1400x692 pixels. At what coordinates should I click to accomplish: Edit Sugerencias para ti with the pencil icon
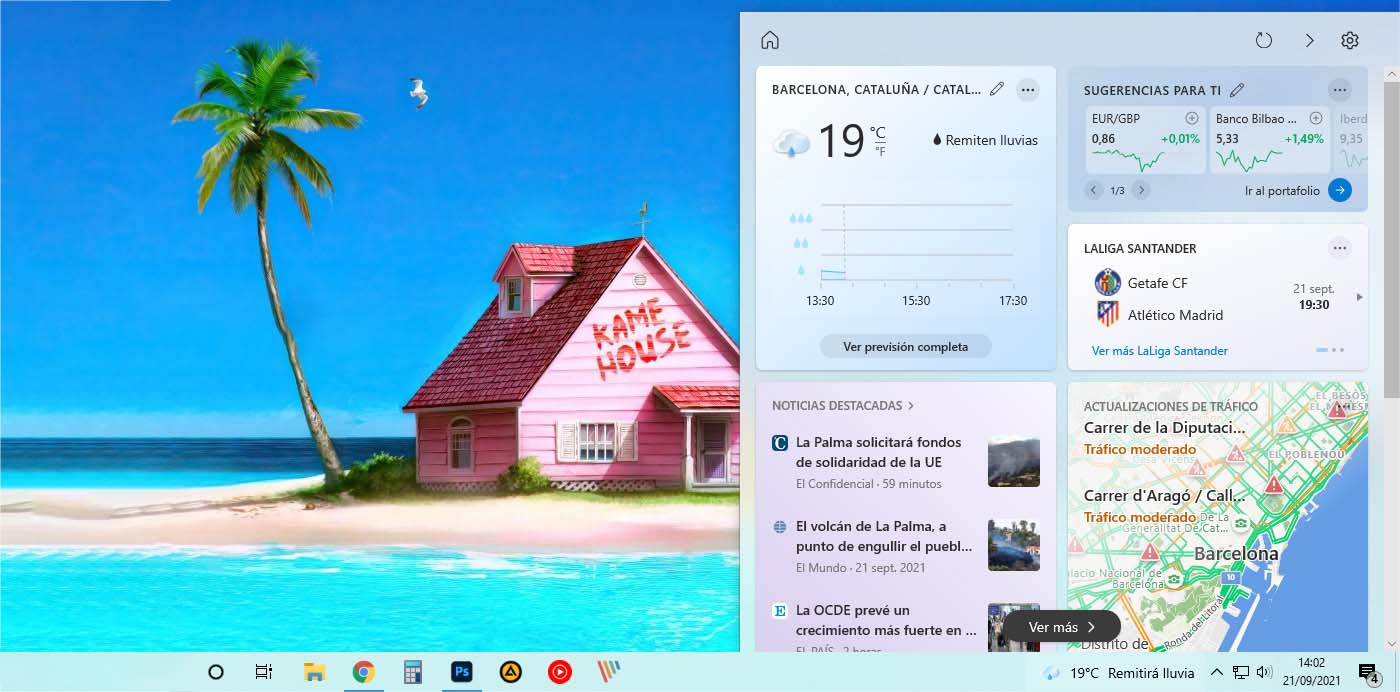[1237, 89]
